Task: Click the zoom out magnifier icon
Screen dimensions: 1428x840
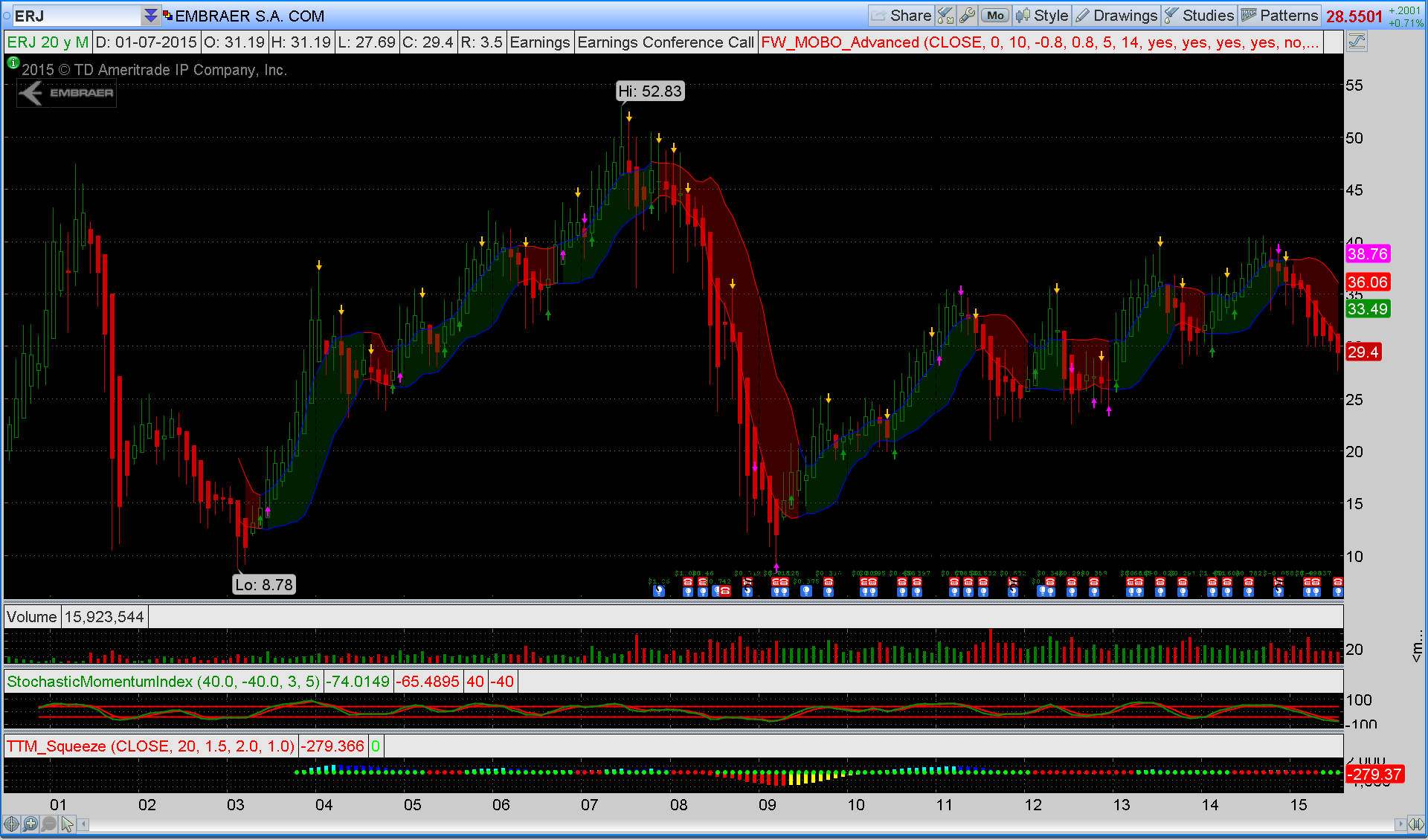Action: coord(48,824)
